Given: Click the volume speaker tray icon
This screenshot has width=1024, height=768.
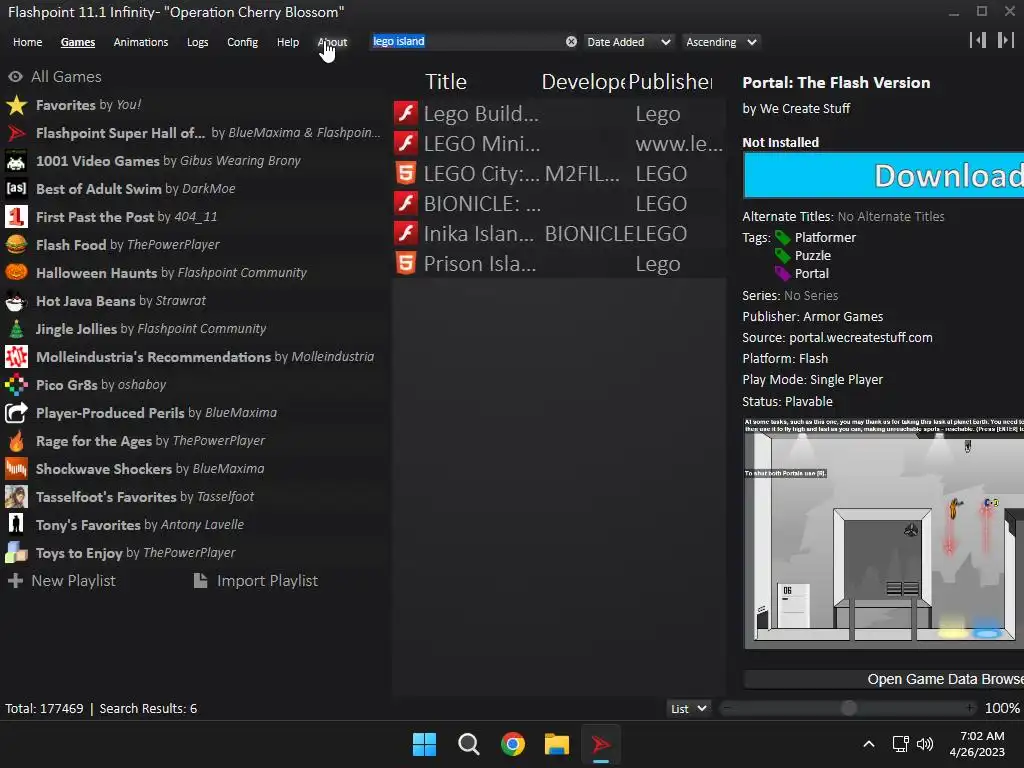Looking at the screenshot, I should click(925, 744).
